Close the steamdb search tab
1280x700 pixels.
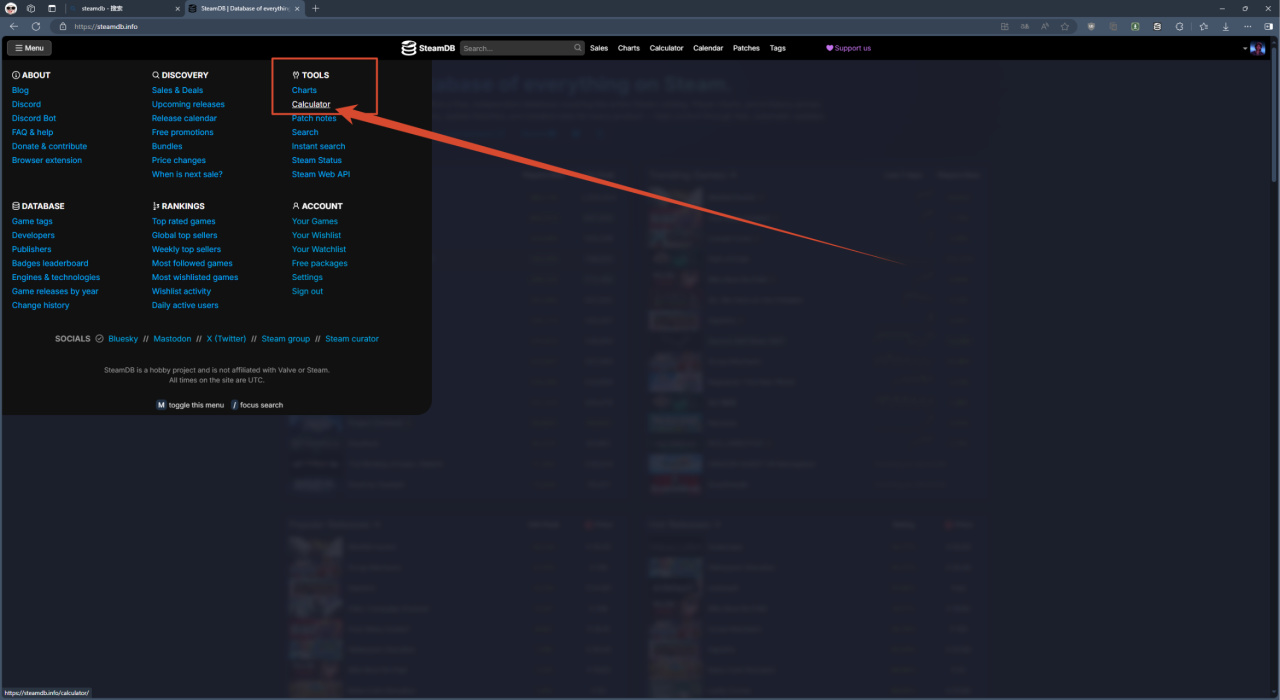(178, 8)
